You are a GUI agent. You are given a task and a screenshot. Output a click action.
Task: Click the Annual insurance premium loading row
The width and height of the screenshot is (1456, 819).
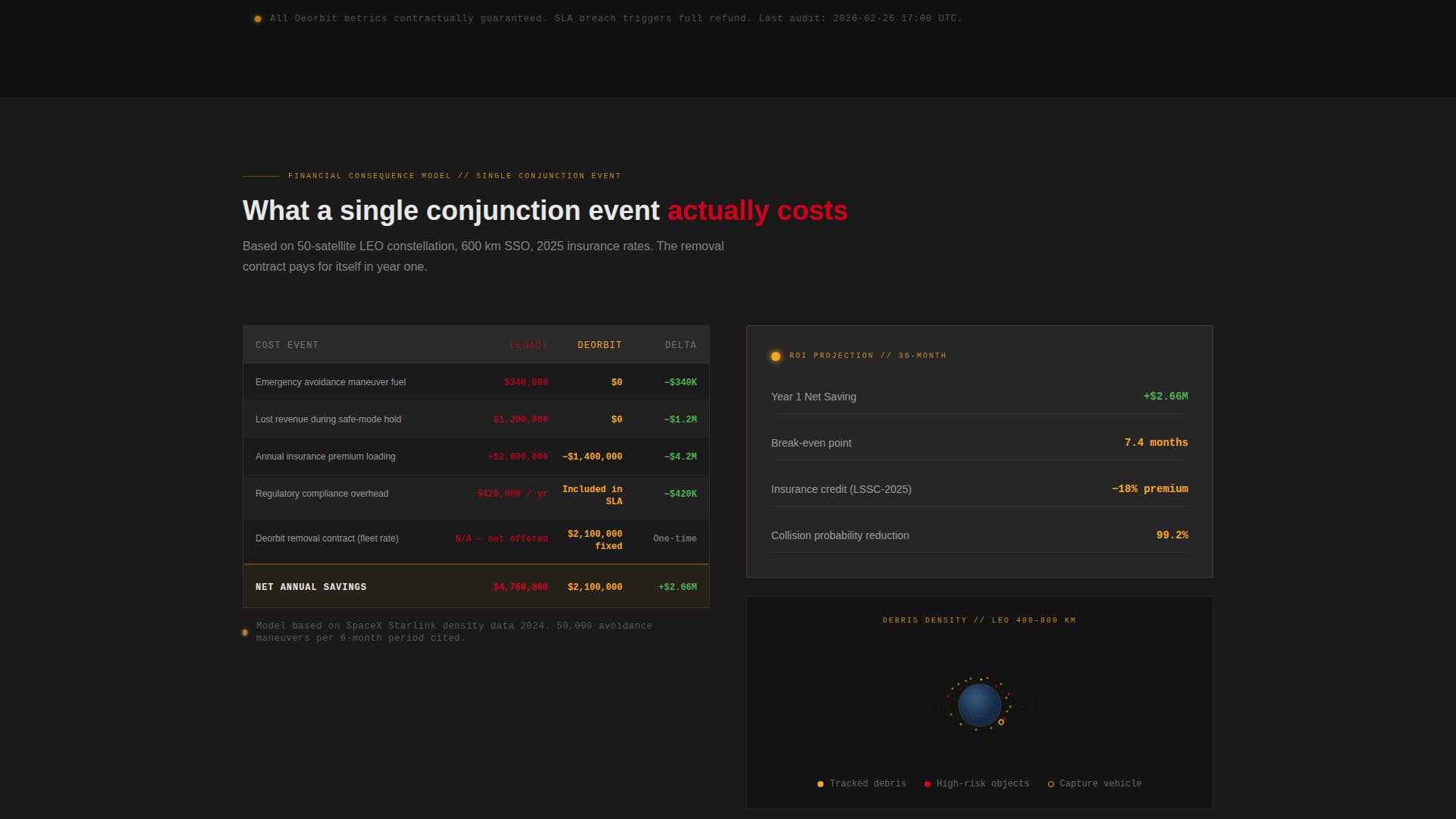tap(325, 457)
